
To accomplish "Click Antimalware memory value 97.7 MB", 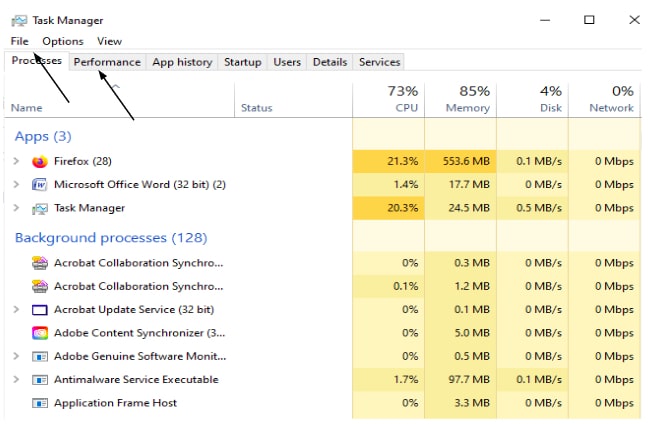I will pos(469,379).
